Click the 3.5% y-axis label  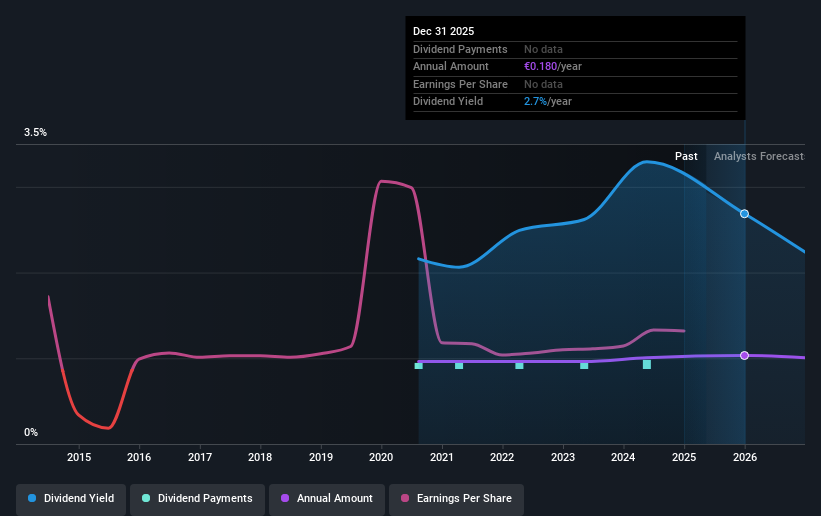(x=35, y=133)
